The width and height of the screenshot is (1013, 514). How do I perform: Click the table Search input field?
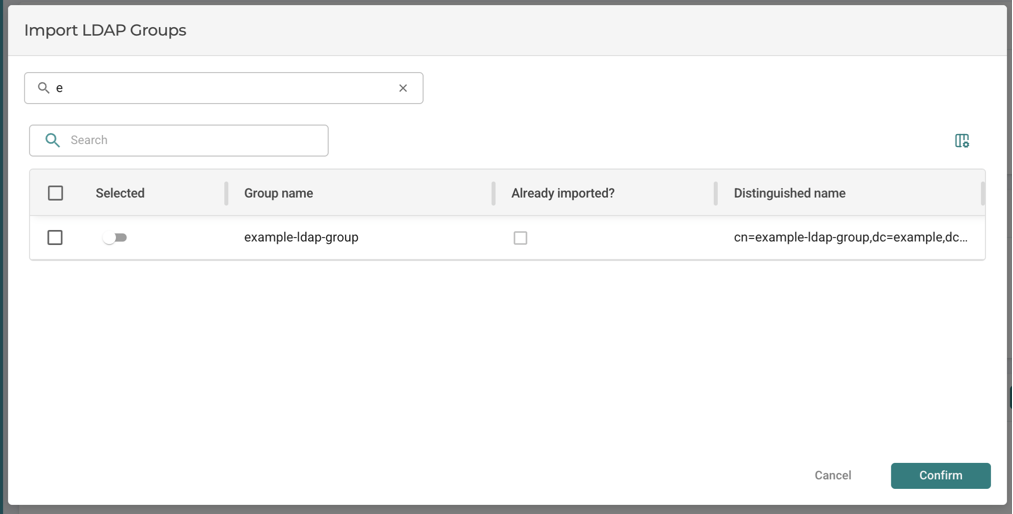pyautogui.click(x=179, y=140)
